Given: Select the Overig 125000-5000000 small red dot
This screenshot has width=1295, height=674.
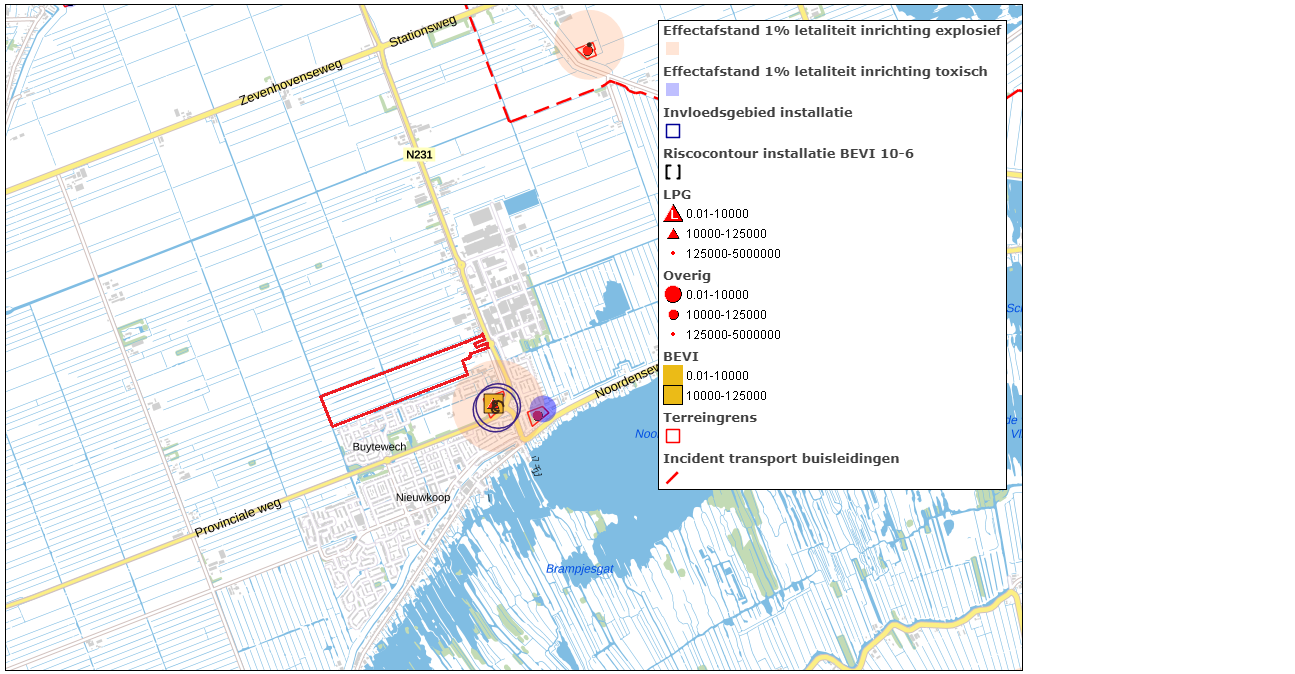Looking at the screenshot, I should click(x=673, y=335).
